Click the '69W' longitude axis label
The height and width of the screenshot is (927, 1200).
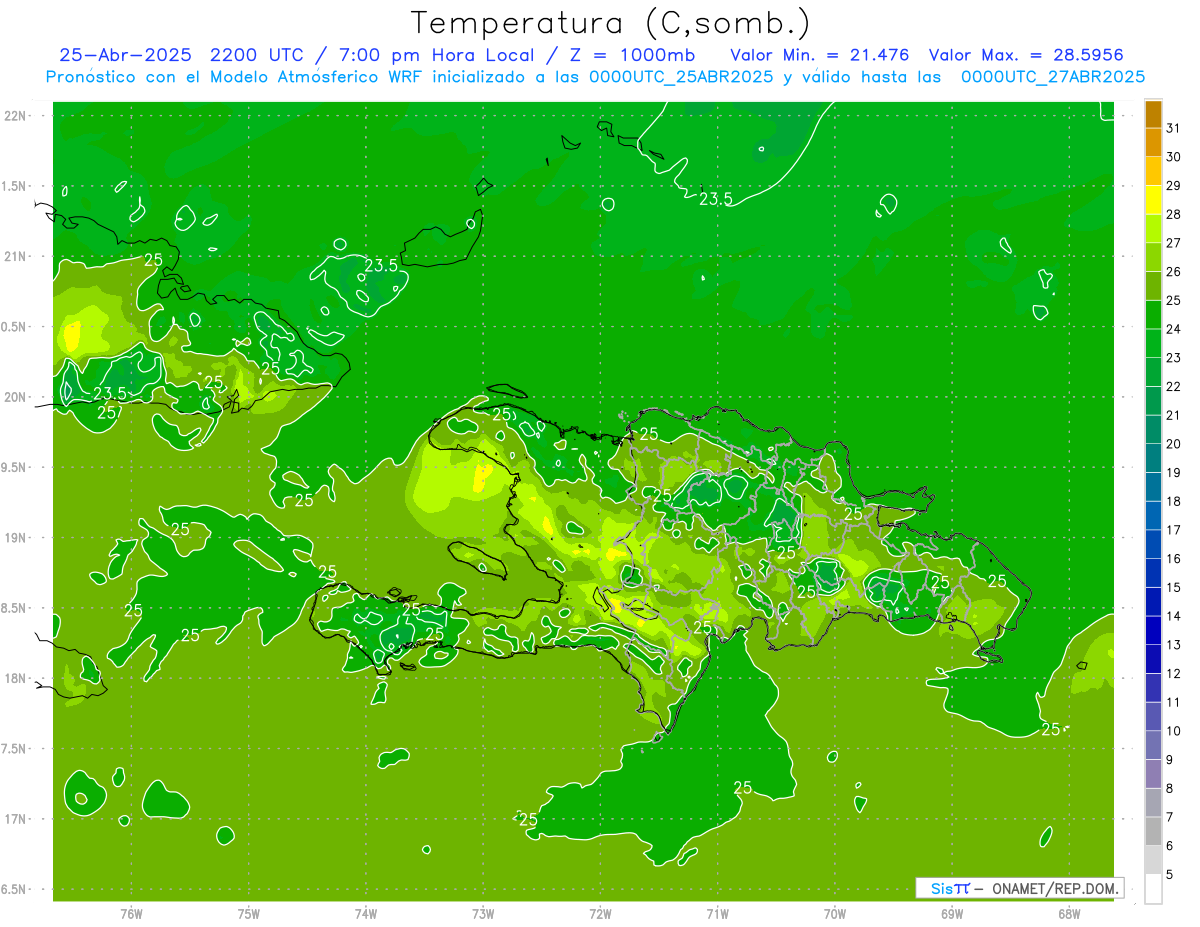pyautogui.click(x=952, y=914)
